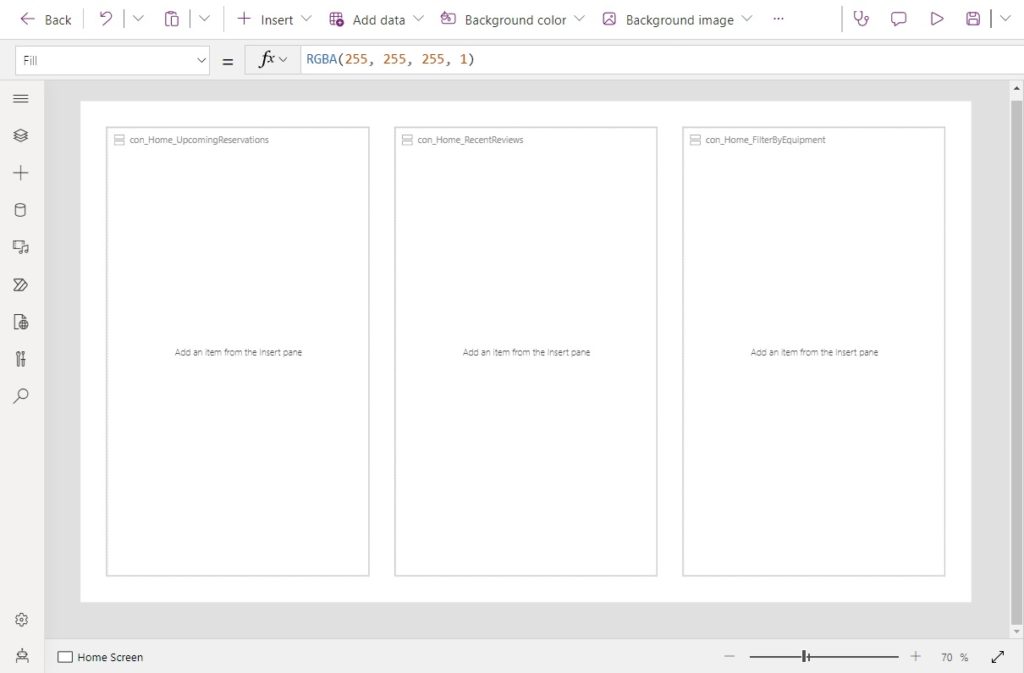Viewport: 1024px width, 673px height.
Task: Expand the fx formula options
Action: 273,60
